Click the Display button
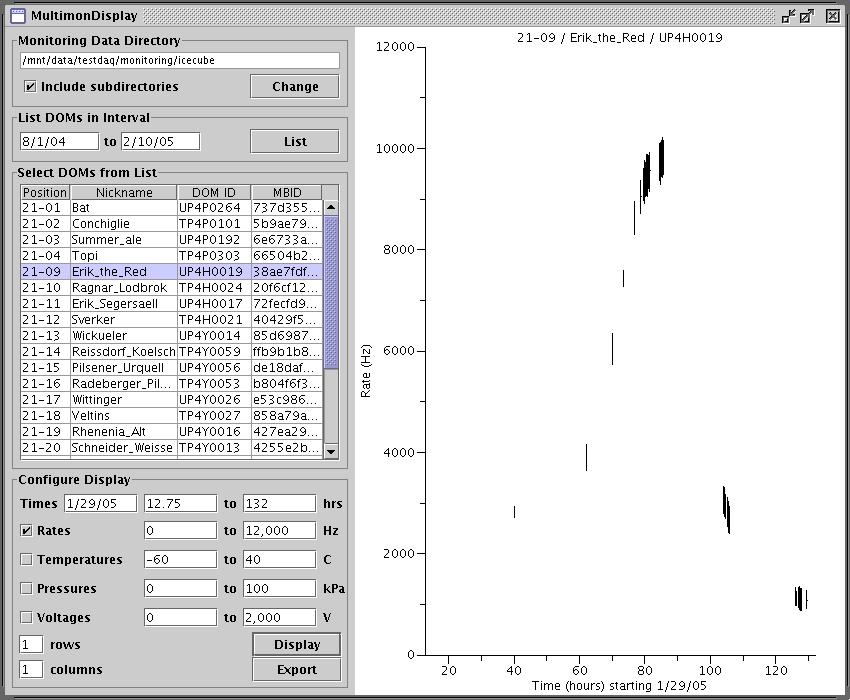The width and height of the screenshot is (850, 700). coord(296,644)
